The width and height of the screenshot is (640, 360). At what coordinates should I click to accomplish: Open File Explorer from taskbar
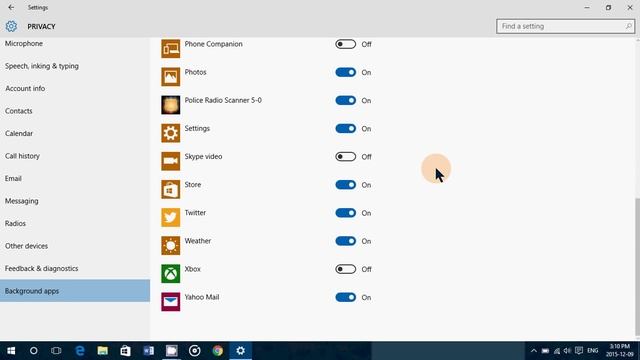(102, 351)
